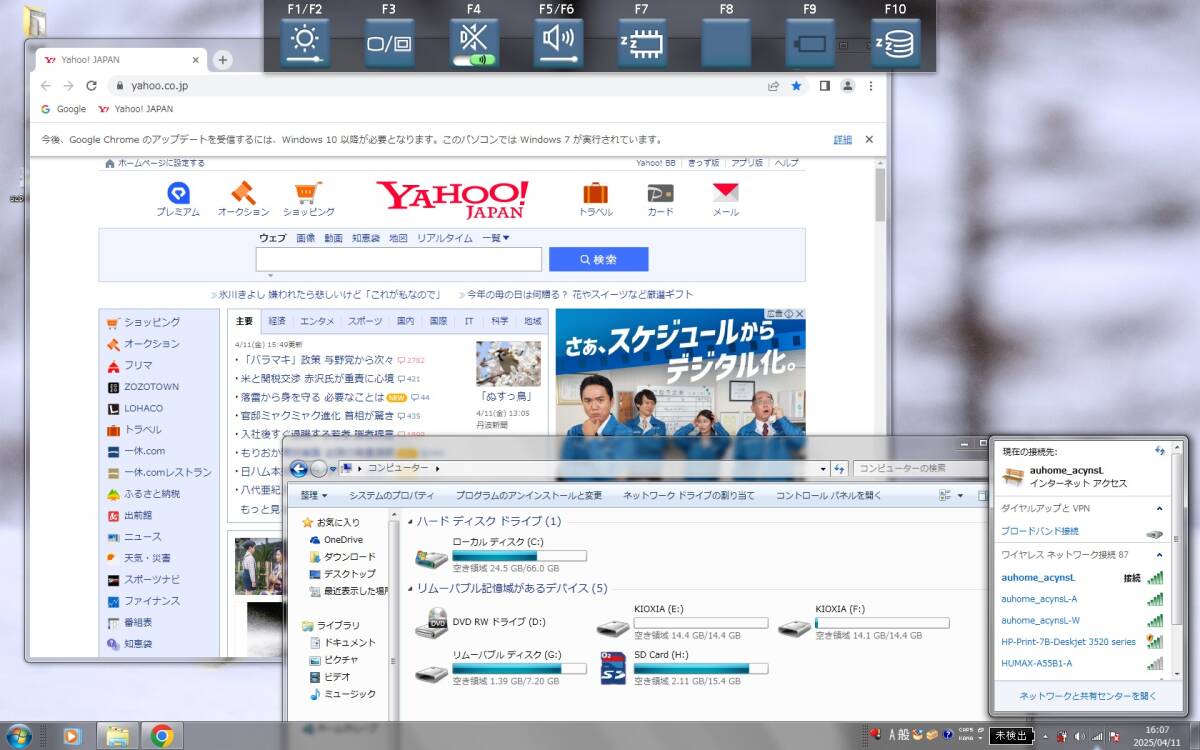The image size is (1200, 750).
Task: Click the F1/F2 screen brightness icon
Action: pos(305,44)
